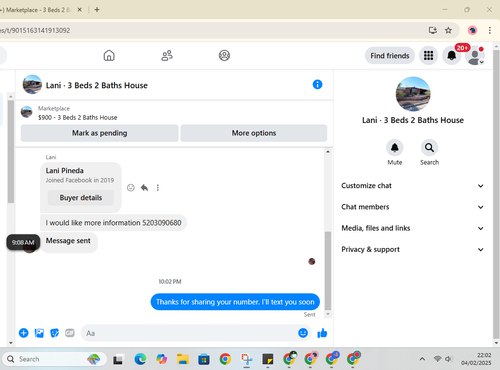Click the chat messages vertical scrollbar
Viewport: 500px width, 370px height.
tap(328, 271)
